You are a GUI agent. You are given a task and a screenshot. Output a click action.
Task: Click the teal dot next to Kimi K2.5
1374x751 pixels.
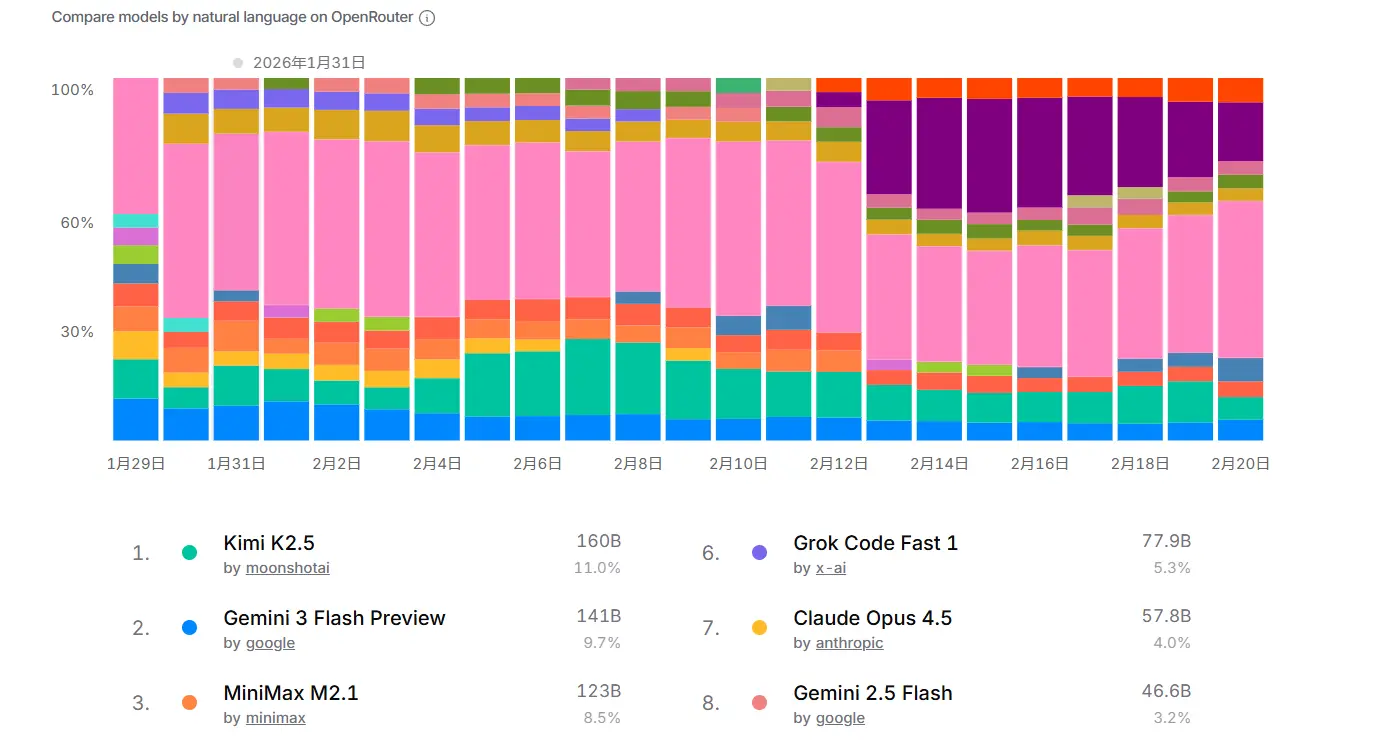pyautogui.click(x=189, y=553)
